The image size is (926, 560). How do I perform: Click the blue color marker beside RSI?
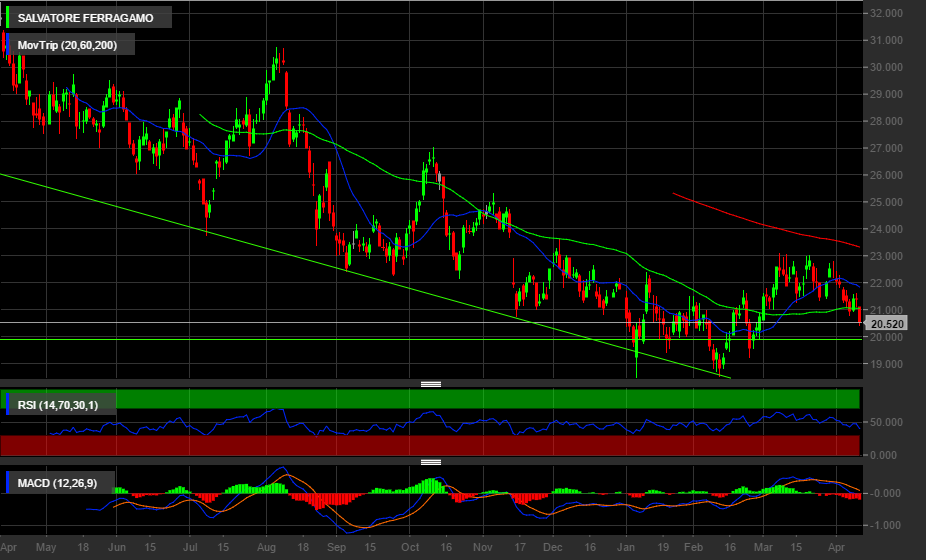click(x=9, y=404)
